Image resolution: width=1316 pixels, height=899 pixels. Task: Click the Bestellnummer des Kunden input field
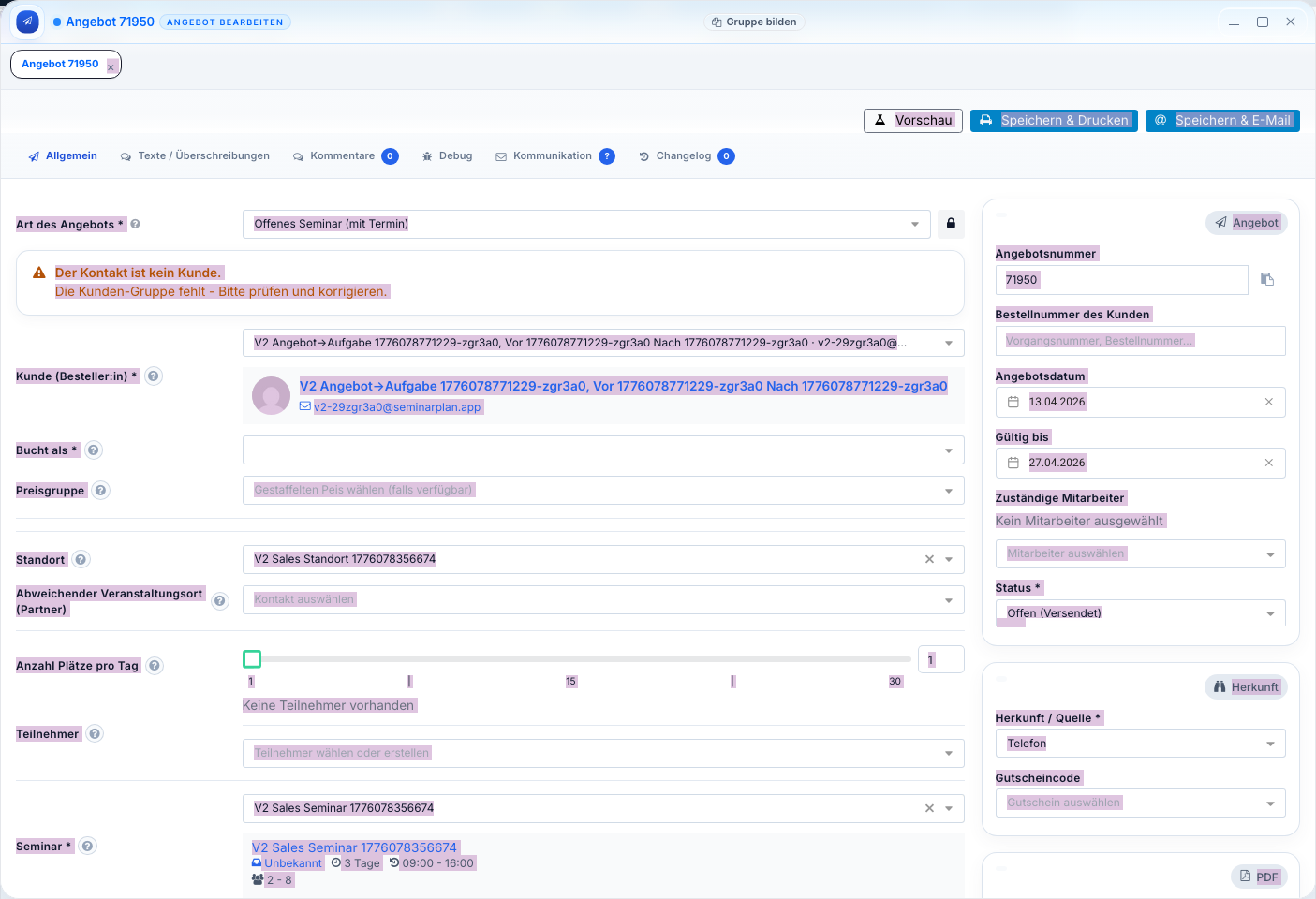click(x=1139, y=341)
